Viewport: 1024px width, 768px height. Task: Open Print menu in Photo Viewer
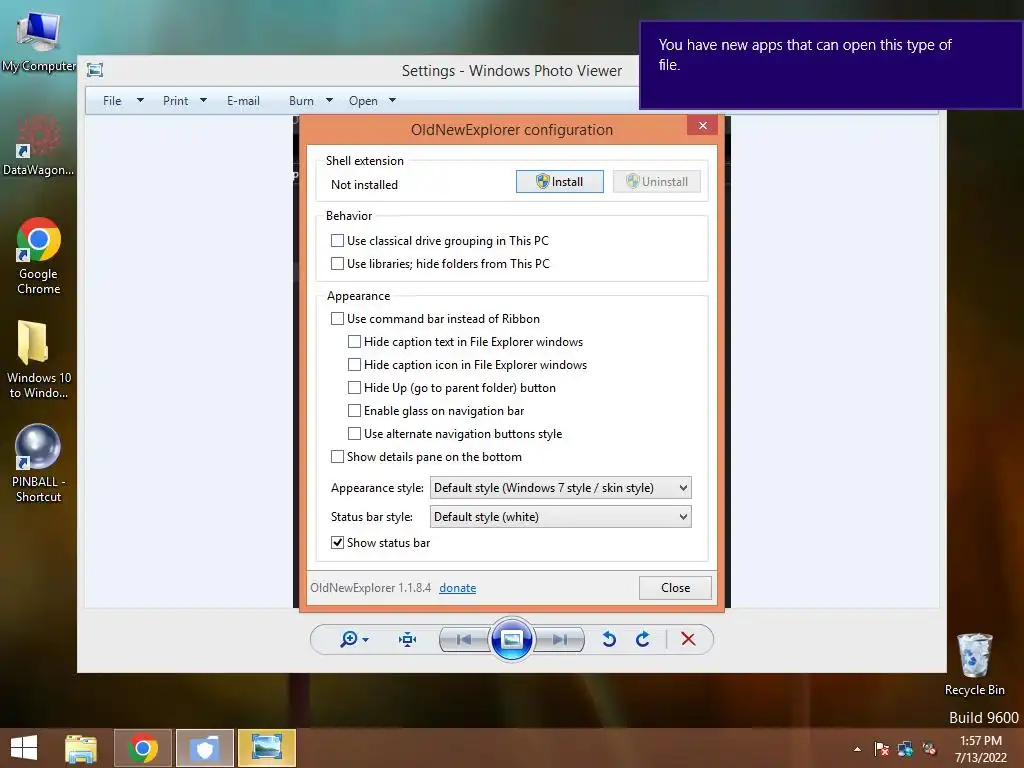coord(185,101)
